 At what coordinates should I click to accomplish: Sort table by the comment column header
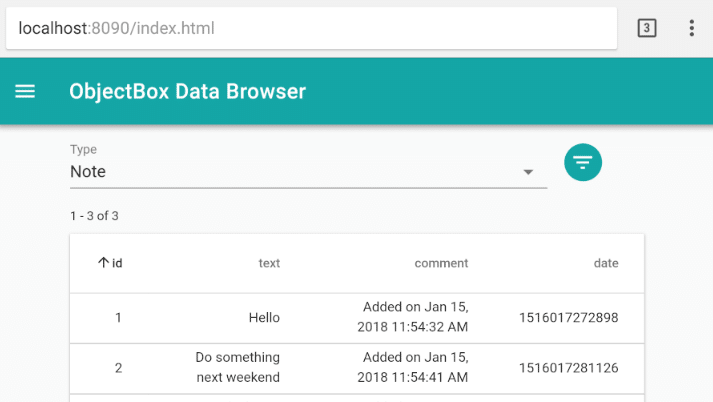coord(441,263)
